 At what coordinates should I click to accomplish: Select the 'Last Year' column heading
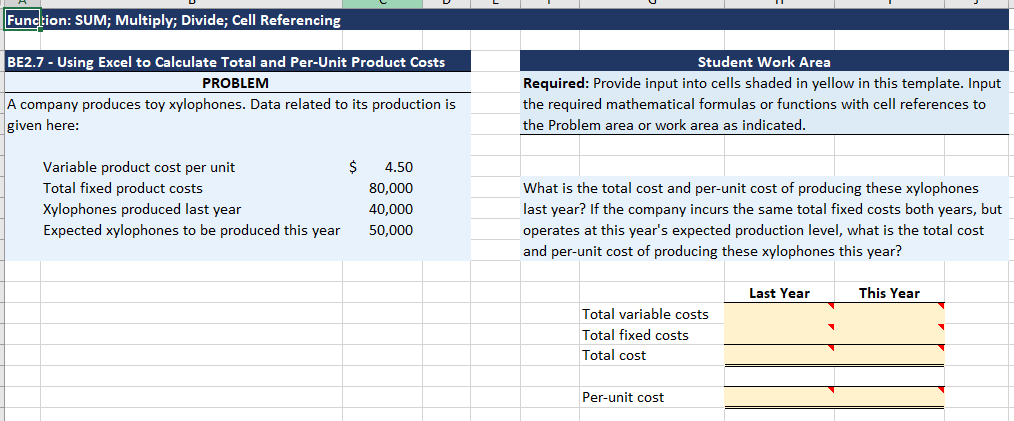779,293
